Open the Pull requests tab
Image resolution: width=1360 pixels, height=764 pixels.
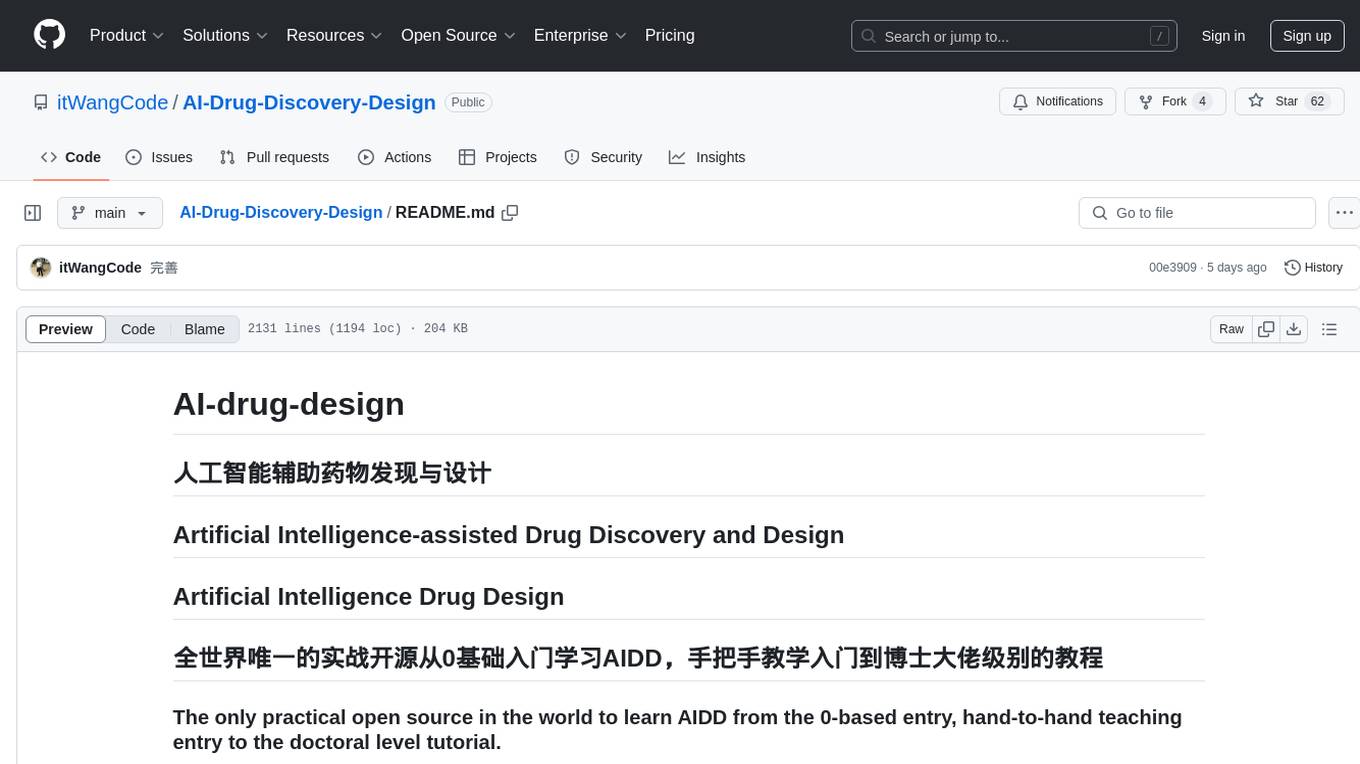(274, 157)
